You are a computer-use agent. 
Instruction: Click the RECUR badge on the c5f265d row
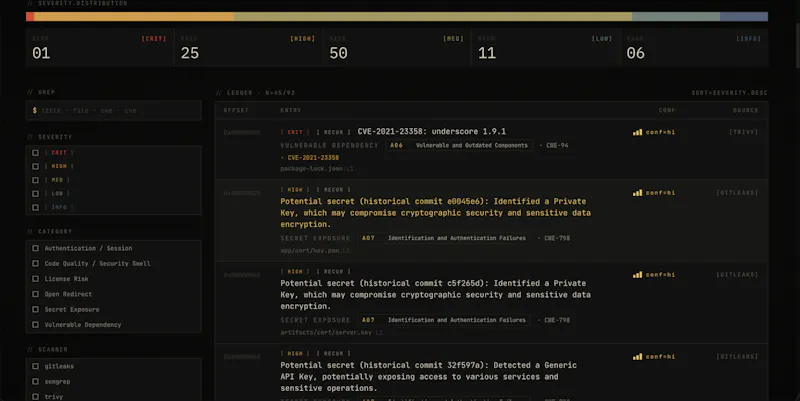tap(333, 272)
